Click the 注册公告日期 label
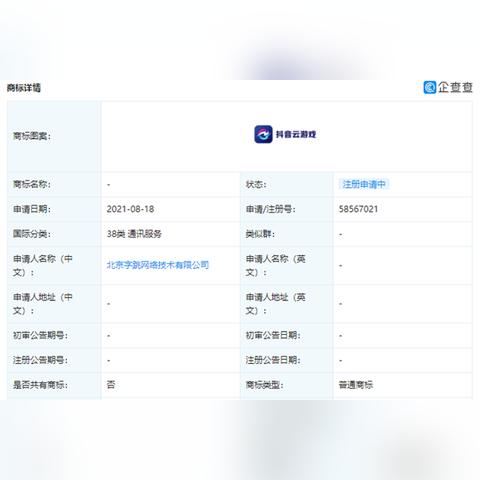The height and width of the screenshot is (480, 480). point(273,360)
